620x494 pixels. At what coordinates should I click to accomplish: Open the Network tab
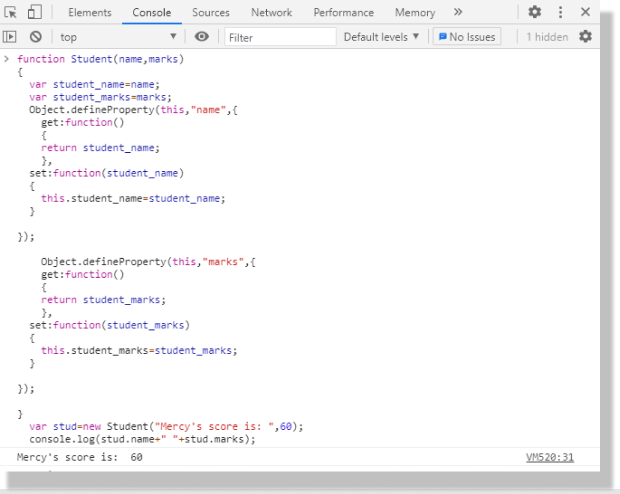click(272, 13)
